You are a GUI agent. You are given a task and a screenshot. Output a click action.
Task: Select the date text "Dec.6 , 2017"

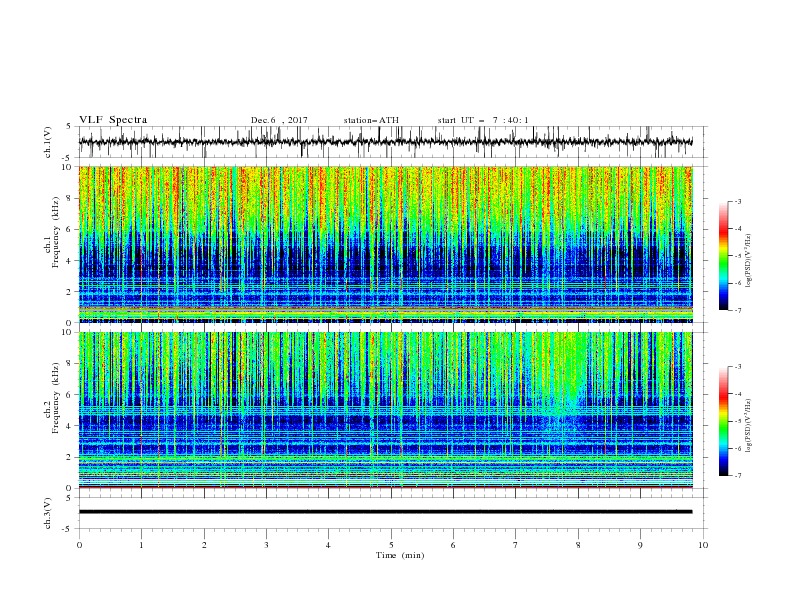(279, 120)
